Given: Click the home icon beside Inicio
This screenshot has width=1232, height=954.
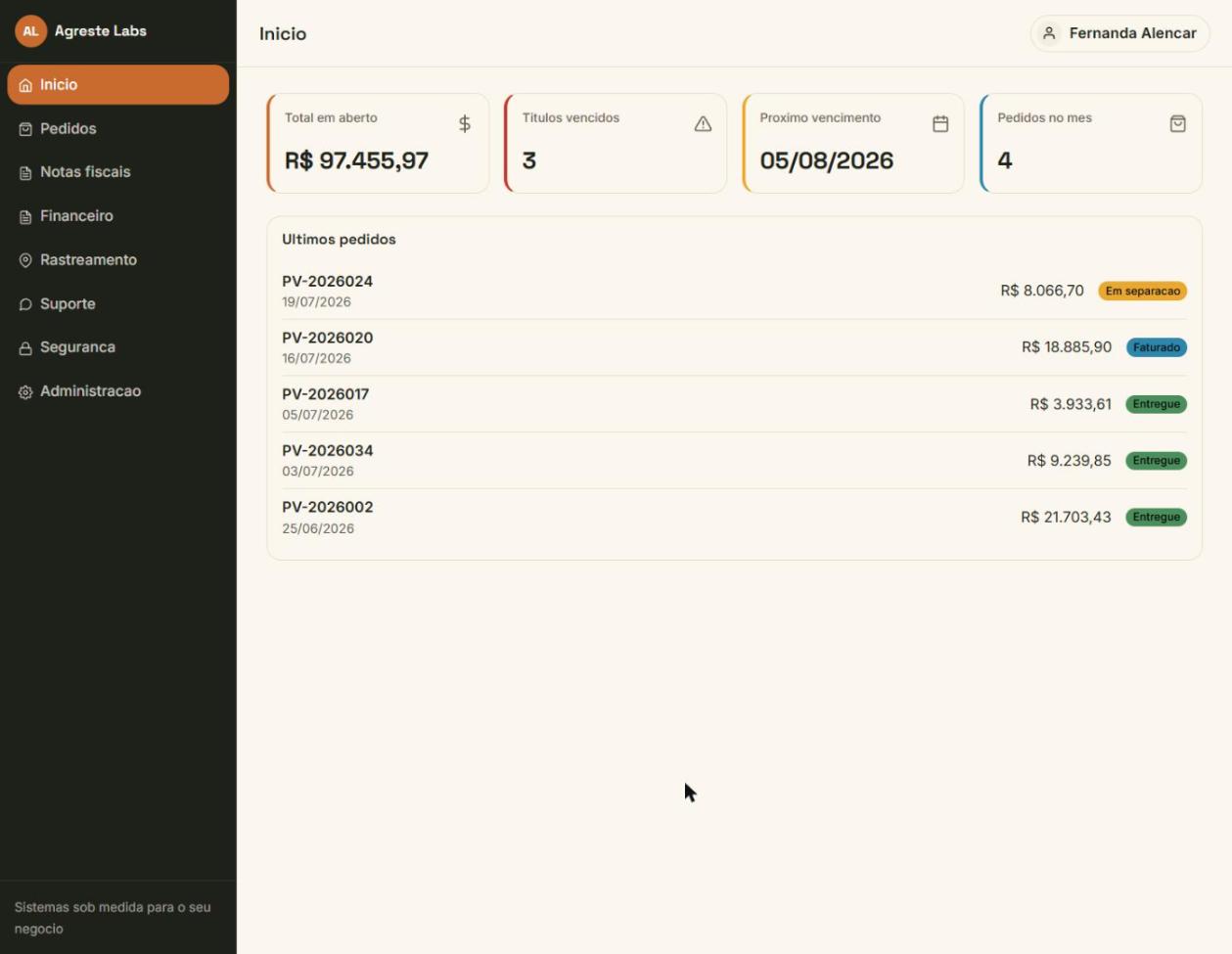Looking at the screenshot, I should (x=25, y=85).
